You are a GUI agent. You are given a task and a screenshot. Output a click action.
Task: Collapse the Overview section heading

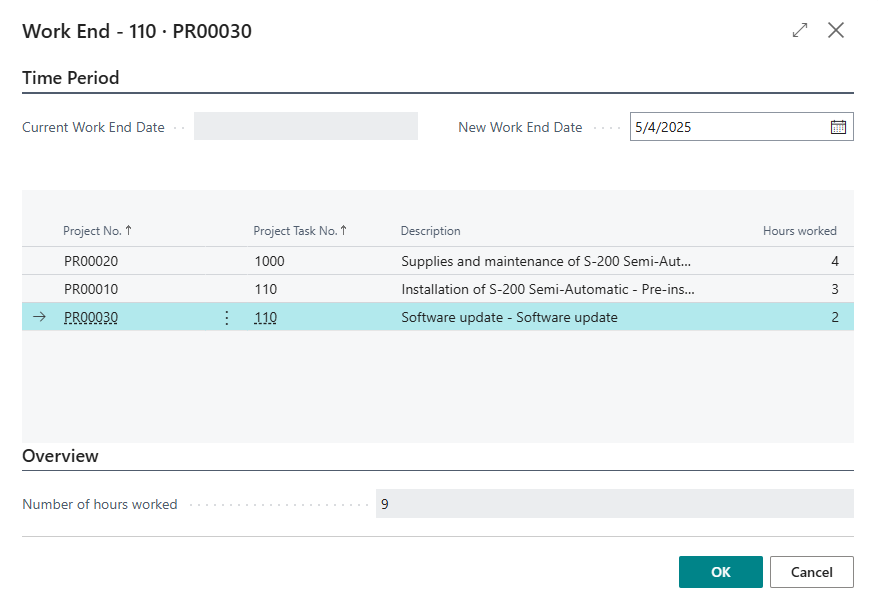[61, 456]
